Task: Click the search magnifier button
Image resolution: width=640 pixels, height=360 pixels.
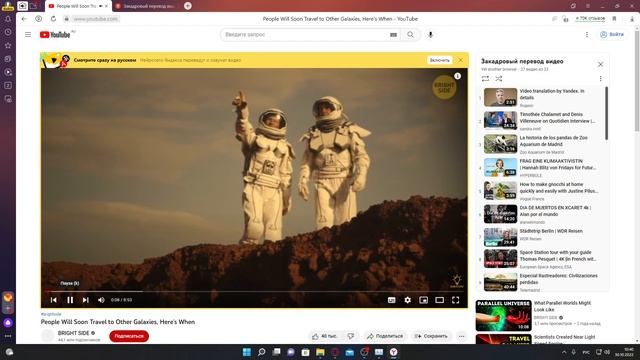Action: point(411,35)
